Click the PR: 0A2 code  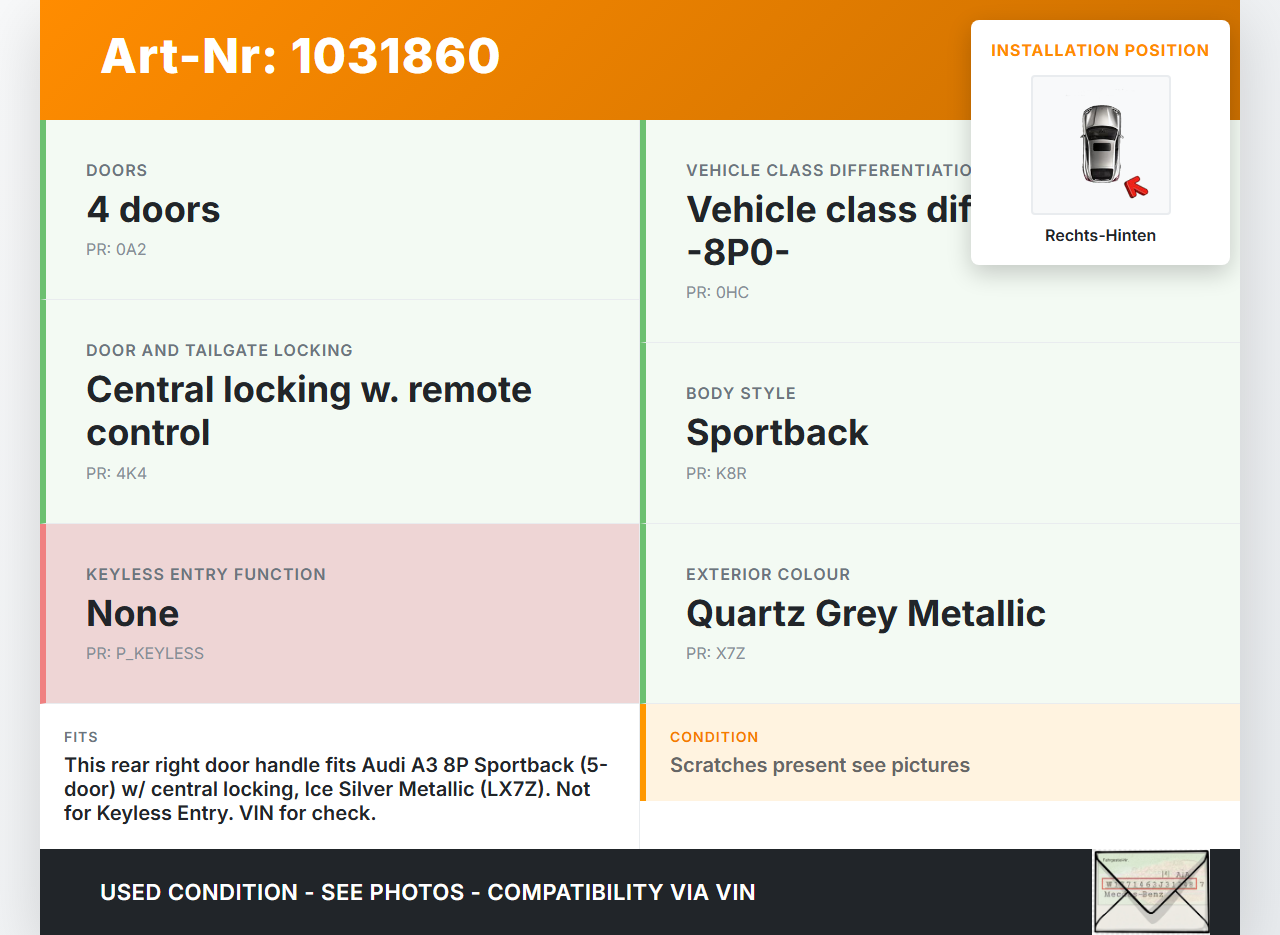point(116,250)
